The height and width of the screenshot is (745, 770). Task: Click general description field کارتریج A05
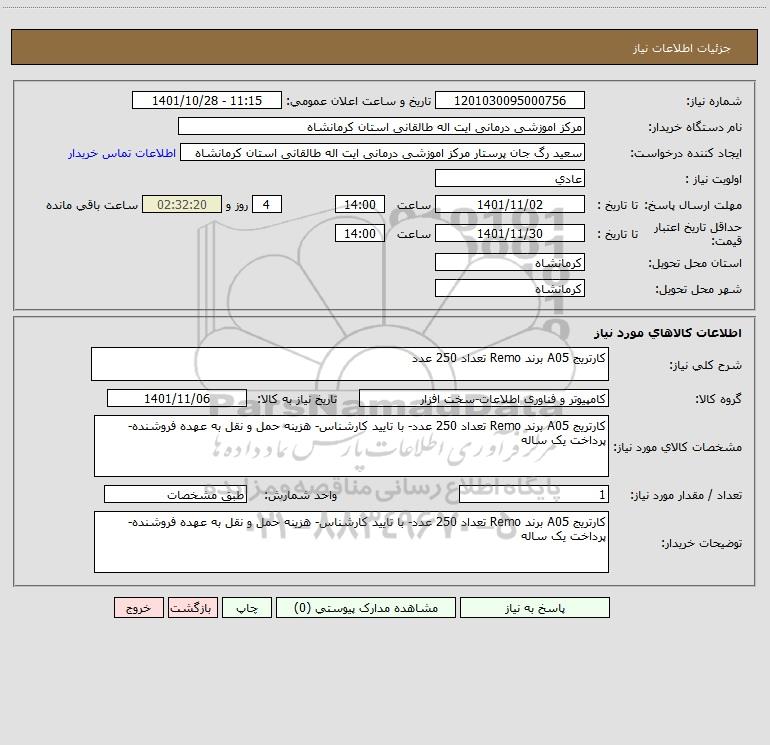[x=350, y=364]
